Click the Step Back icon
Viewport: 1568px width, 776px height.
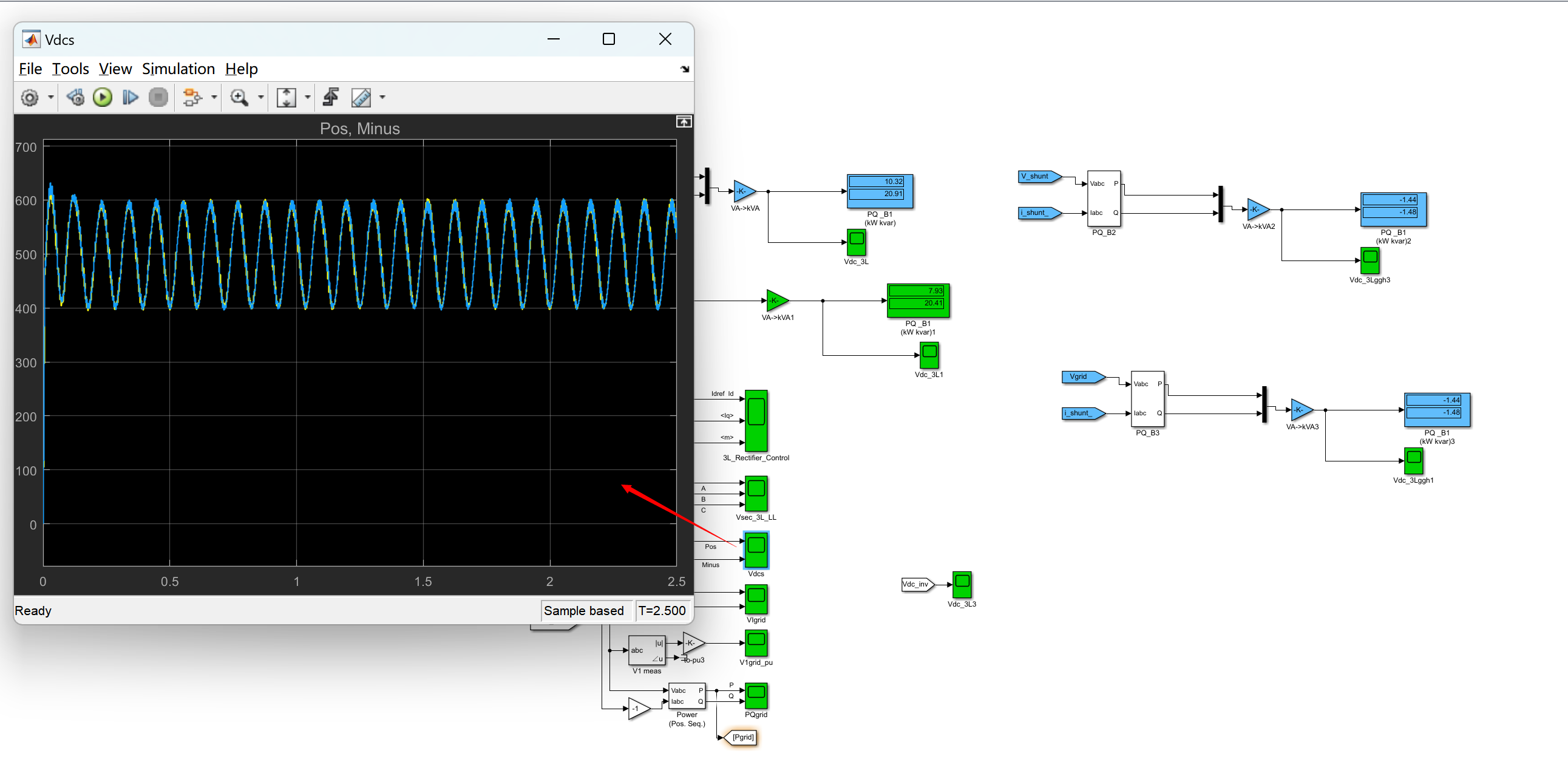pos(75,97)
